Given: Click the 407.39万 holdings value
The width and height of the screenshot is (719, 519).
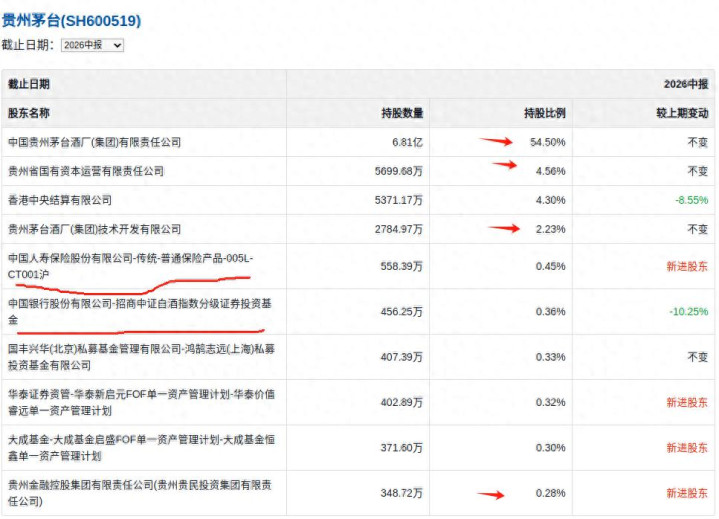Looking at the screenshot, I should [x=401, y=357].
